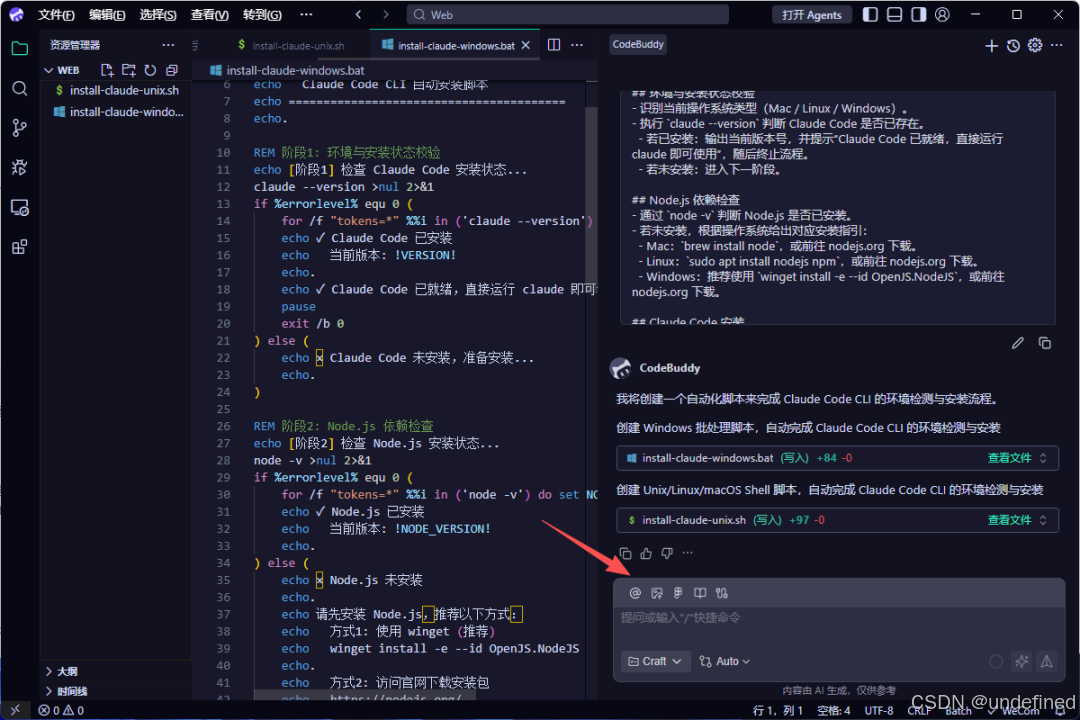The image size is (1080, 720).
Task: Select install-claude-windo... file in explorer
Action: click(116, 112)
